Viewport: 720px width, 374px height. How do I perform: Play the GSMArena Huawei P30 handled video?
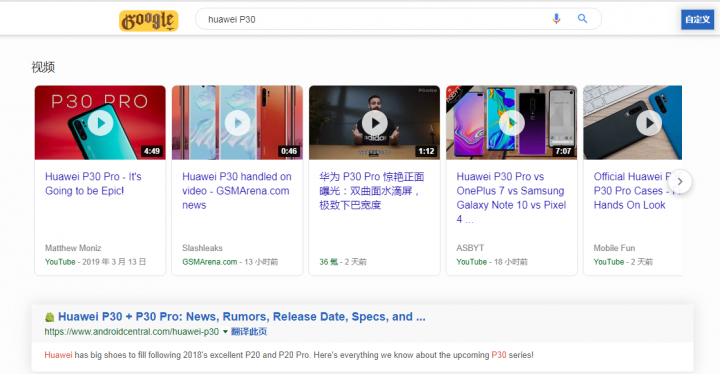237,123
